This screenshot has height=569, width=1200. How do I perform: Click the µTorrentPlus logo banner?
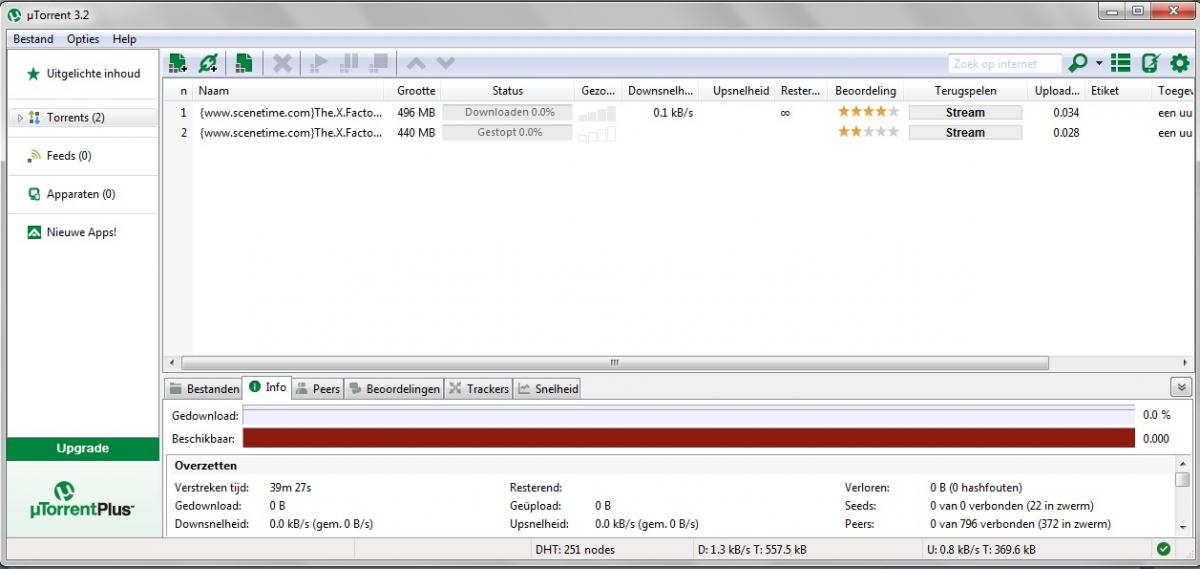click(83, 499)
